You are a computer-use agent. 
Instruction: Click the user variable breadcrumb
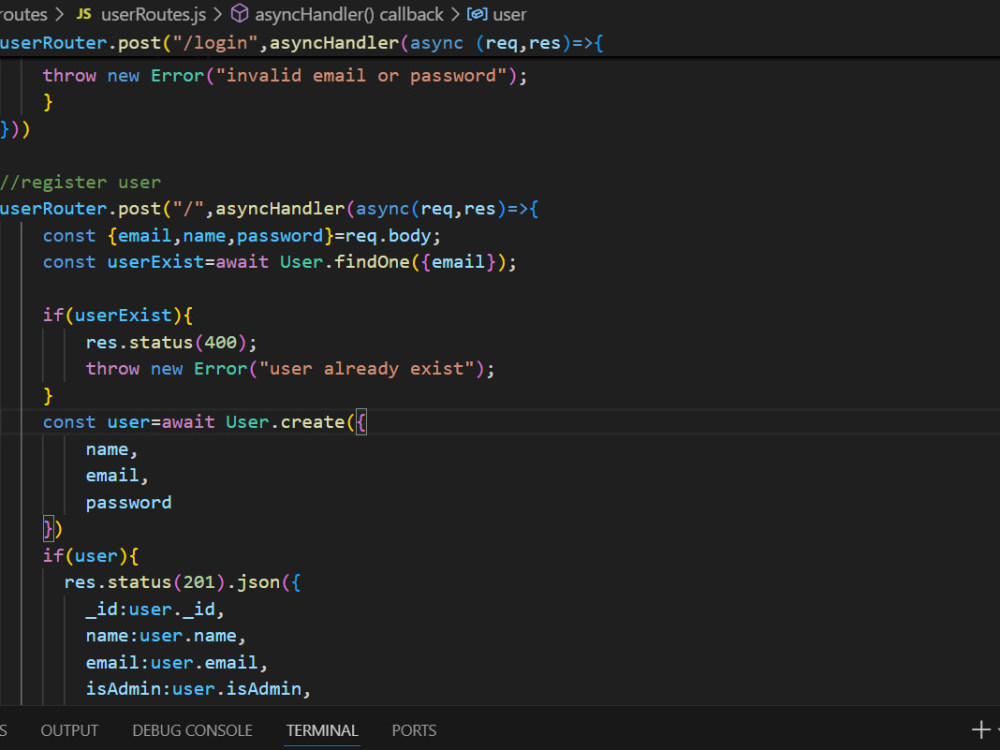(510, 14)
